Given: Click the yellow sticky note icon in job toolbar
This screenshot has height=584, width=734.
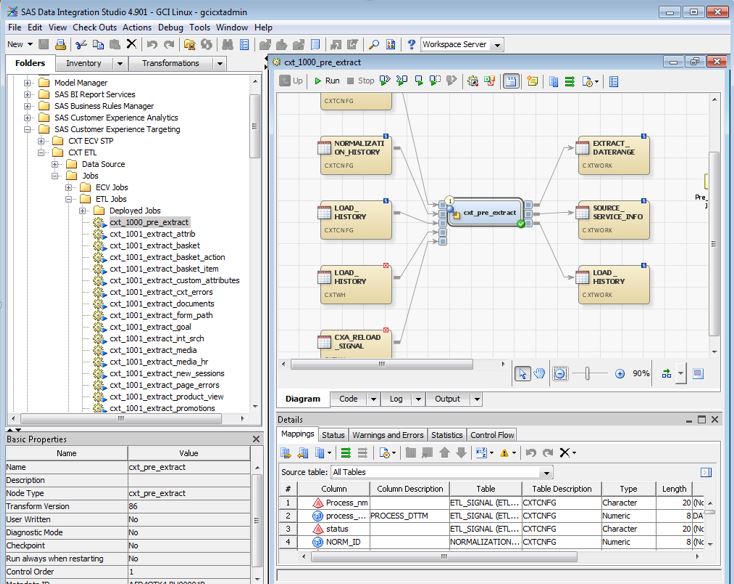Looking at the screenshot, I should point(532,81).
